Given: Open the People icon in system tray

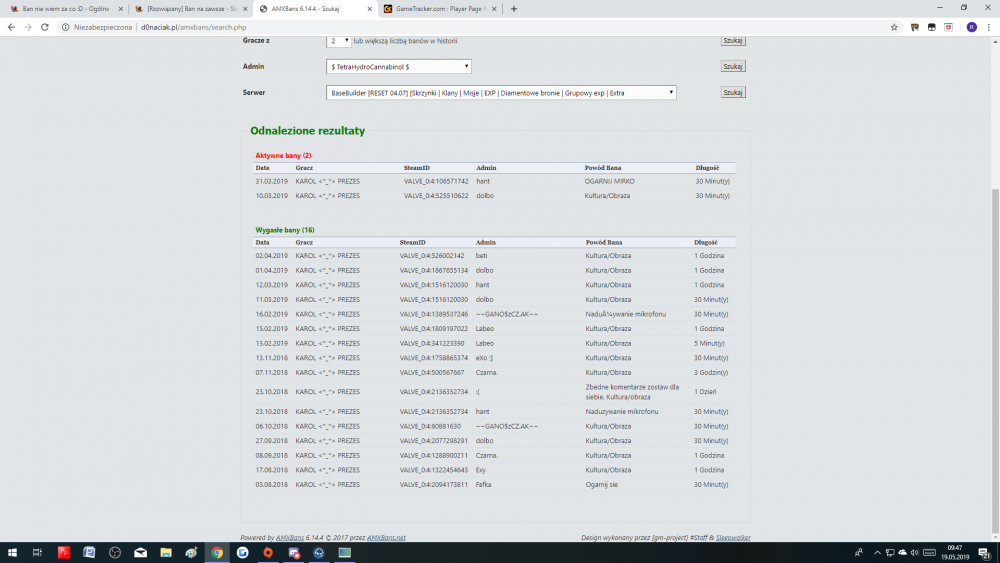Looking at the screenshot, I should coord(858,553).
